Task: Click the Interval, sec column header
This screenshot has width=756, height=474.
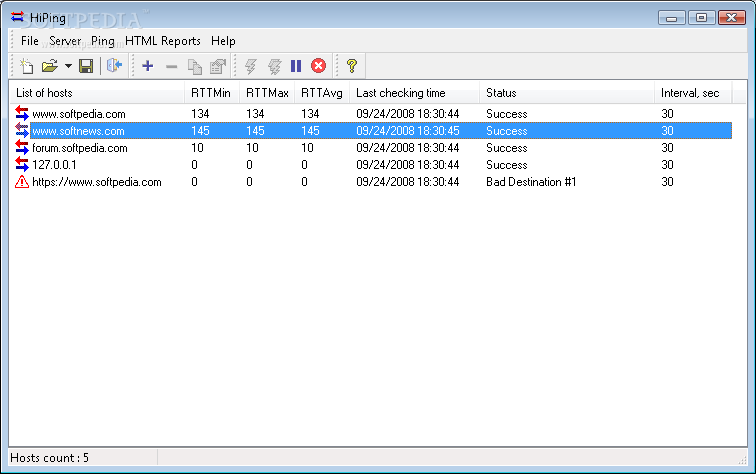Action: coord(693,93)
